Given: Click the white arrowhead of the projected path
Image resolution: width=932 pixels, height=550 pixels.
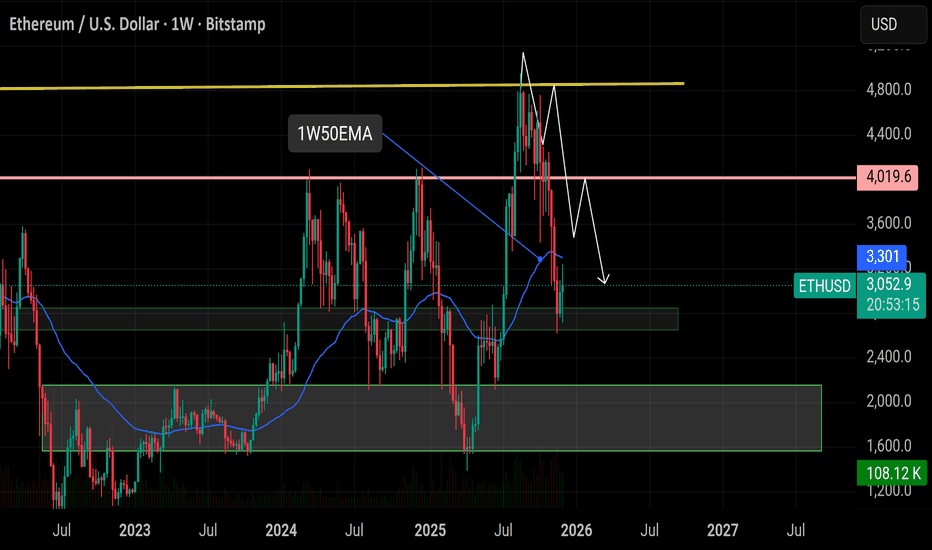Looking at the screenshot, I should point(604,279).
